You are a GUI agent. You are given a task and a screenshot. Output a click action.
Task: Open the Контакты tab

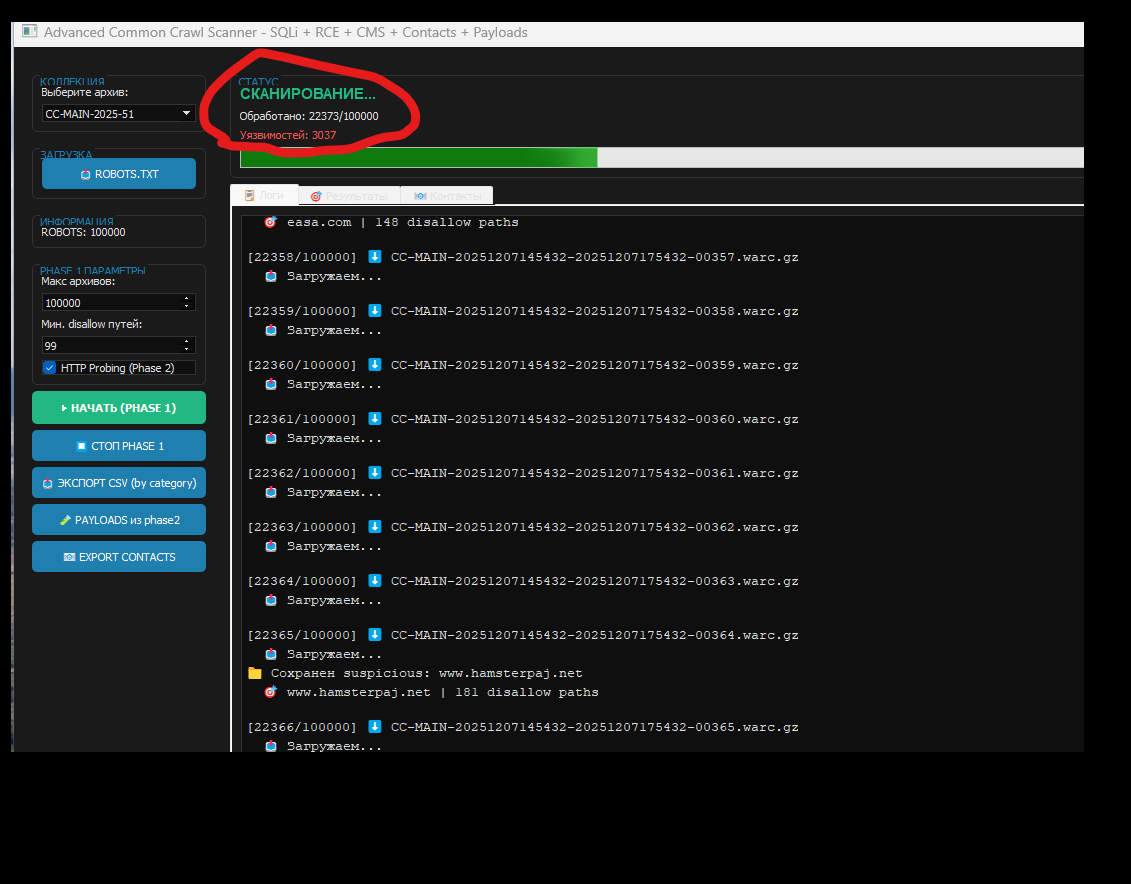point(446,196)
